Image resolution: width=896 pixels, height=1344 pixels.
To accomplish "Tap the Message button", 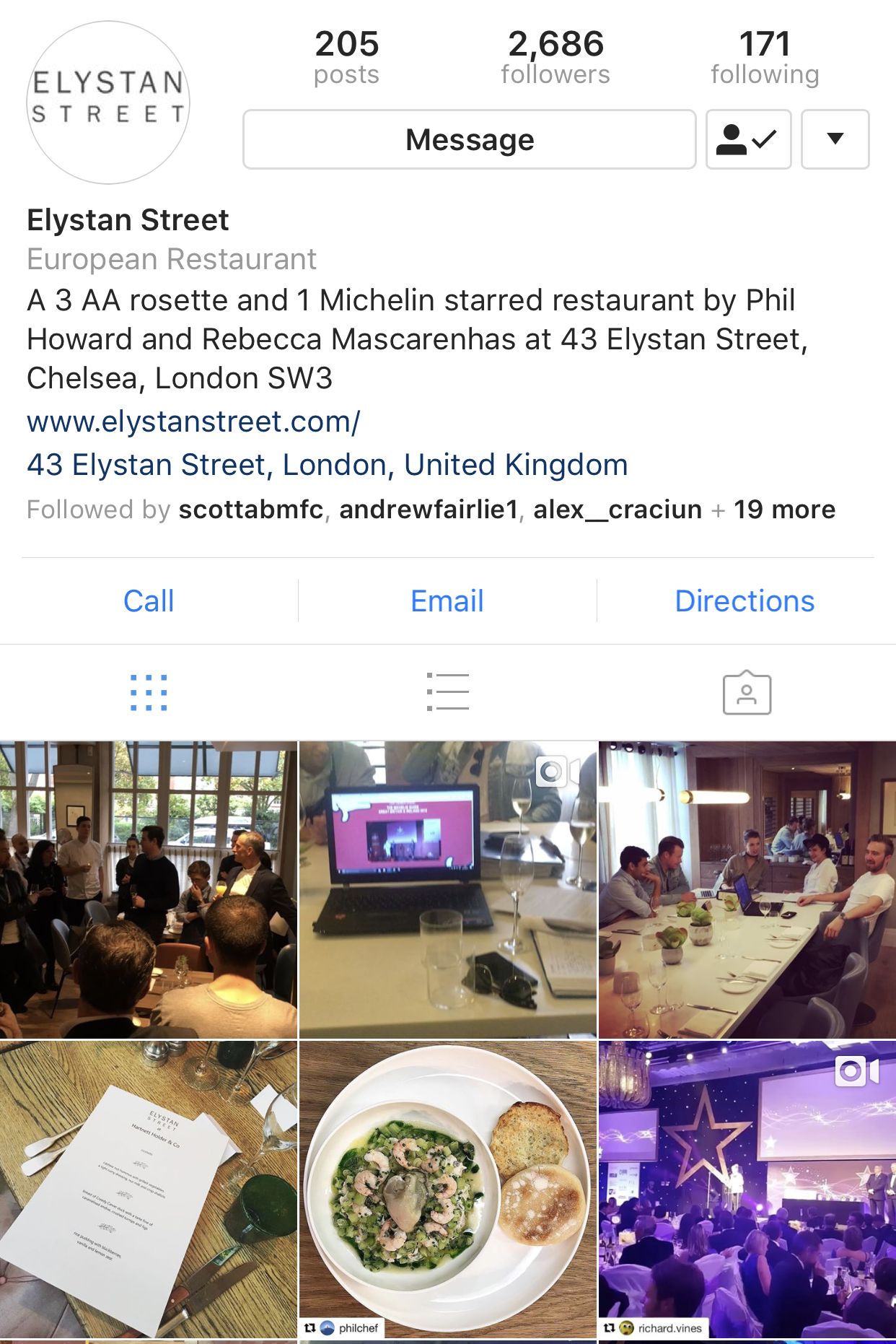I will click(470, 139).
